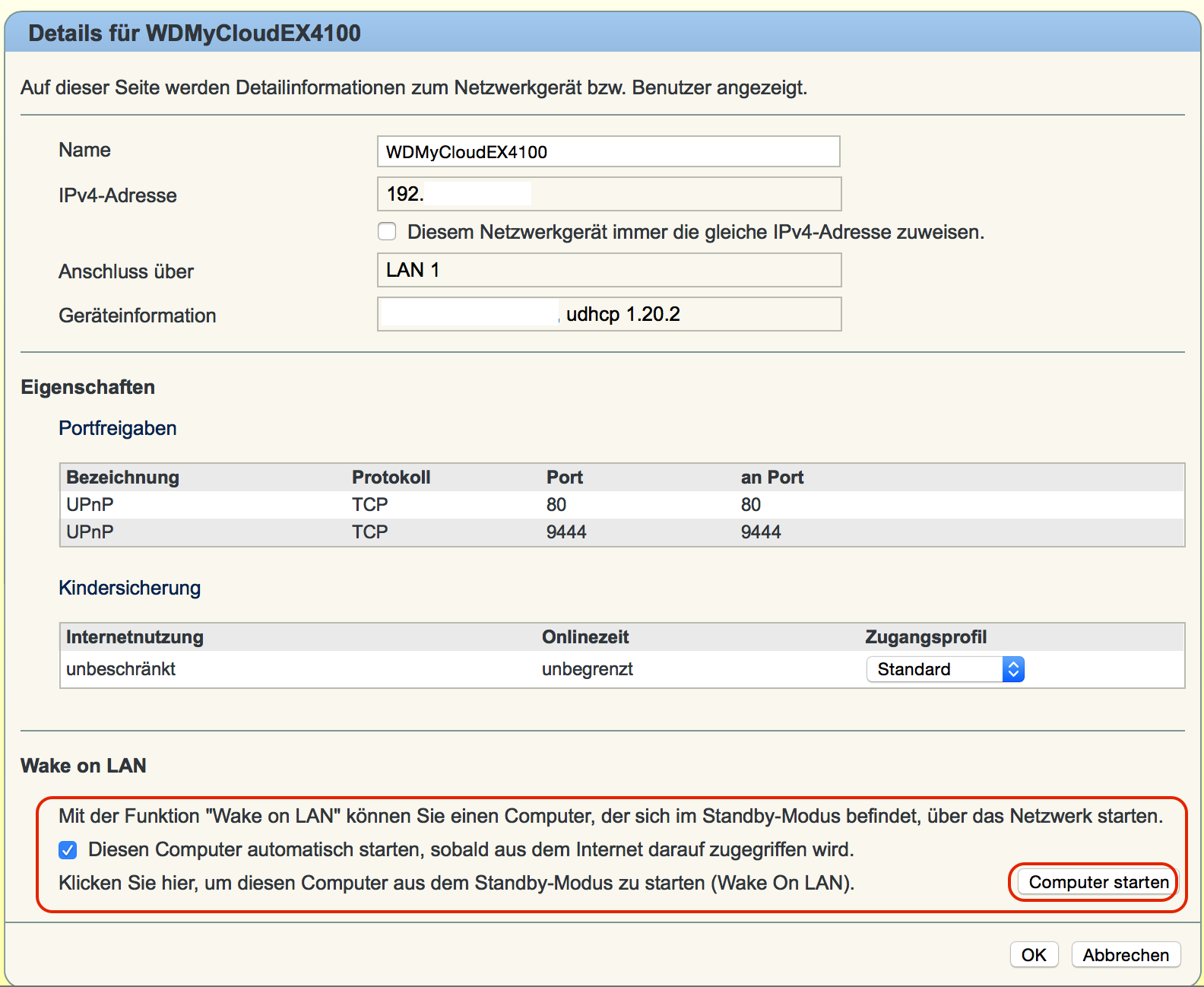Image resolution: width=1204 pixels, height=987 pixels.
Task: Click the Onlinezeit column header
Action: point(585,637)
